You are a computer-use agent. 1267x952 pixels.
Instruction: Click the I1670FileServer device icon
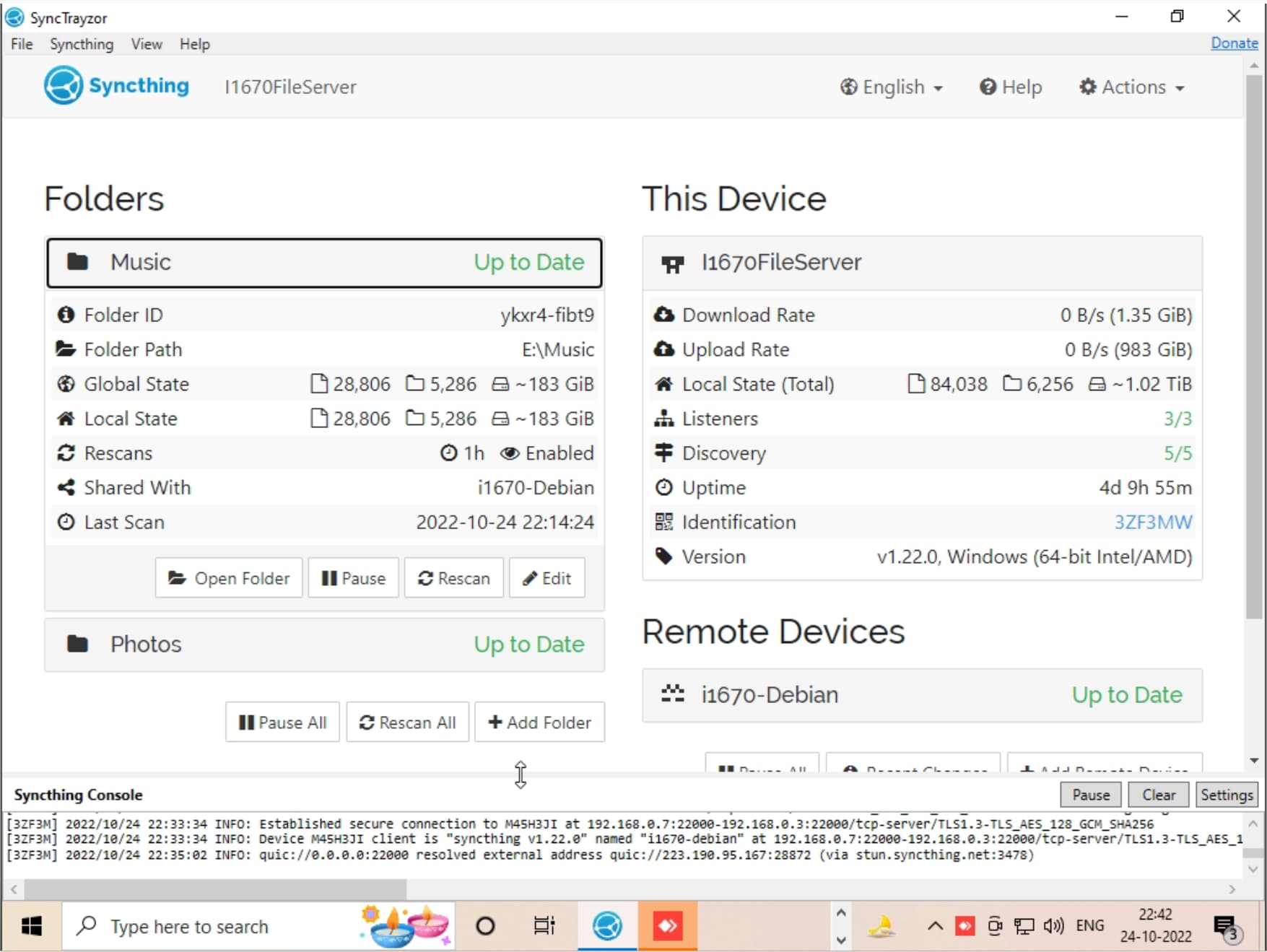(672, 263)
